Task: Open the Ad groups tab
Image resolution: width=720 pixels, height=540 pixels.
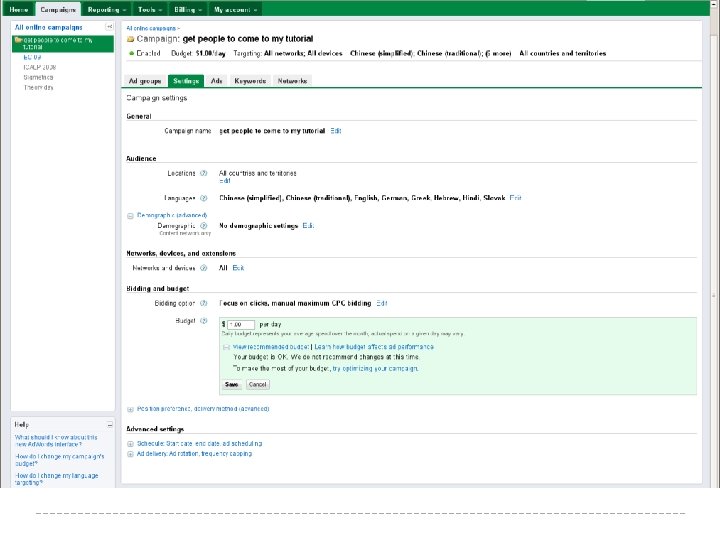Action: click(145, 80)
